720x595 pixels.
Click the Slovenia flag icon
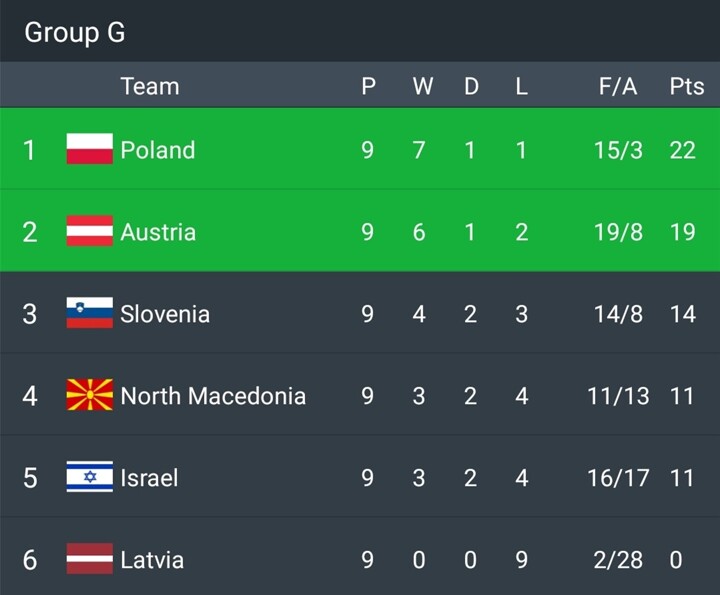89,314
